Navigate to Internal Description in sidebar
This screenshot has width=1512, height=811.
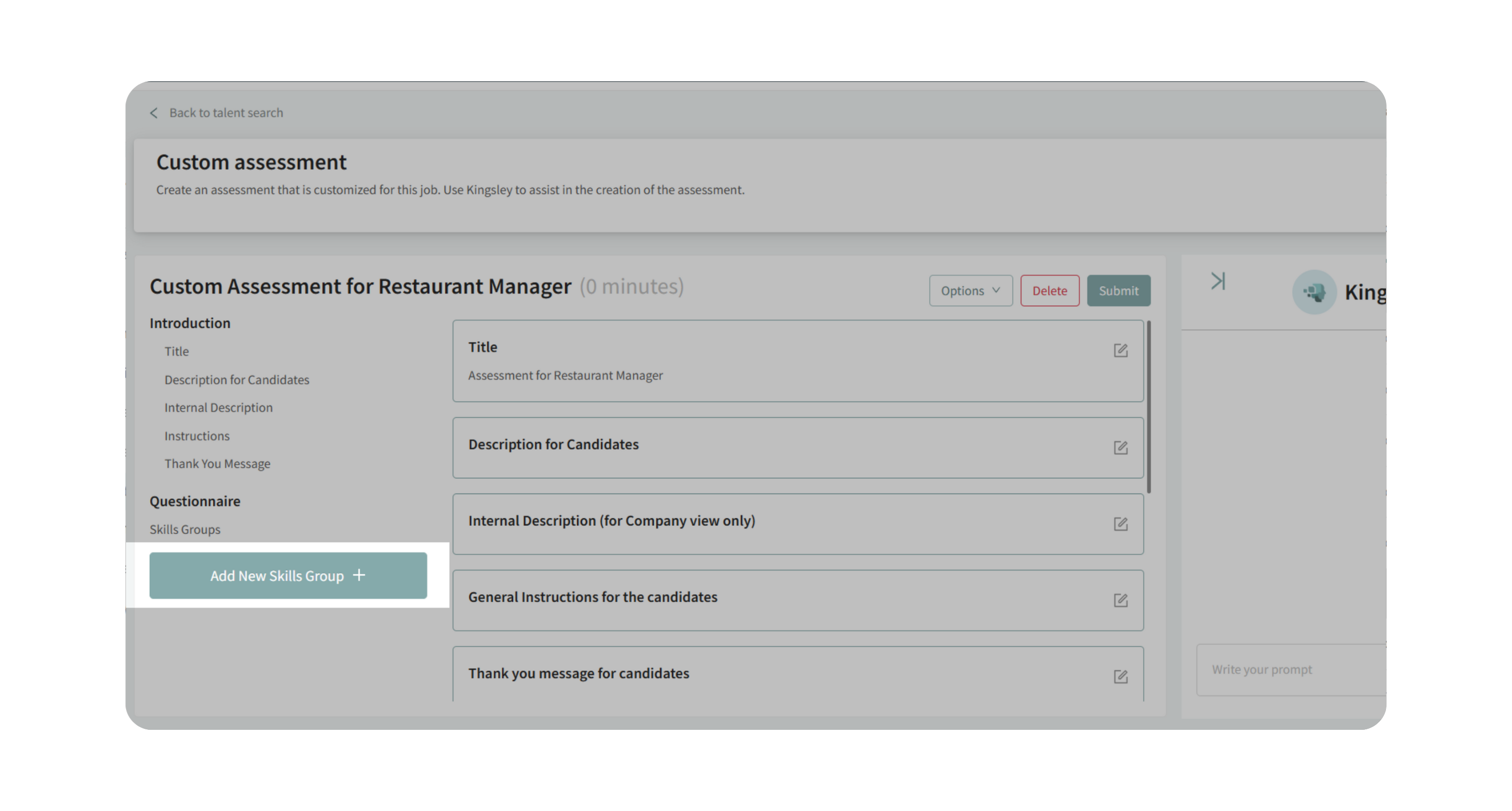218,407
